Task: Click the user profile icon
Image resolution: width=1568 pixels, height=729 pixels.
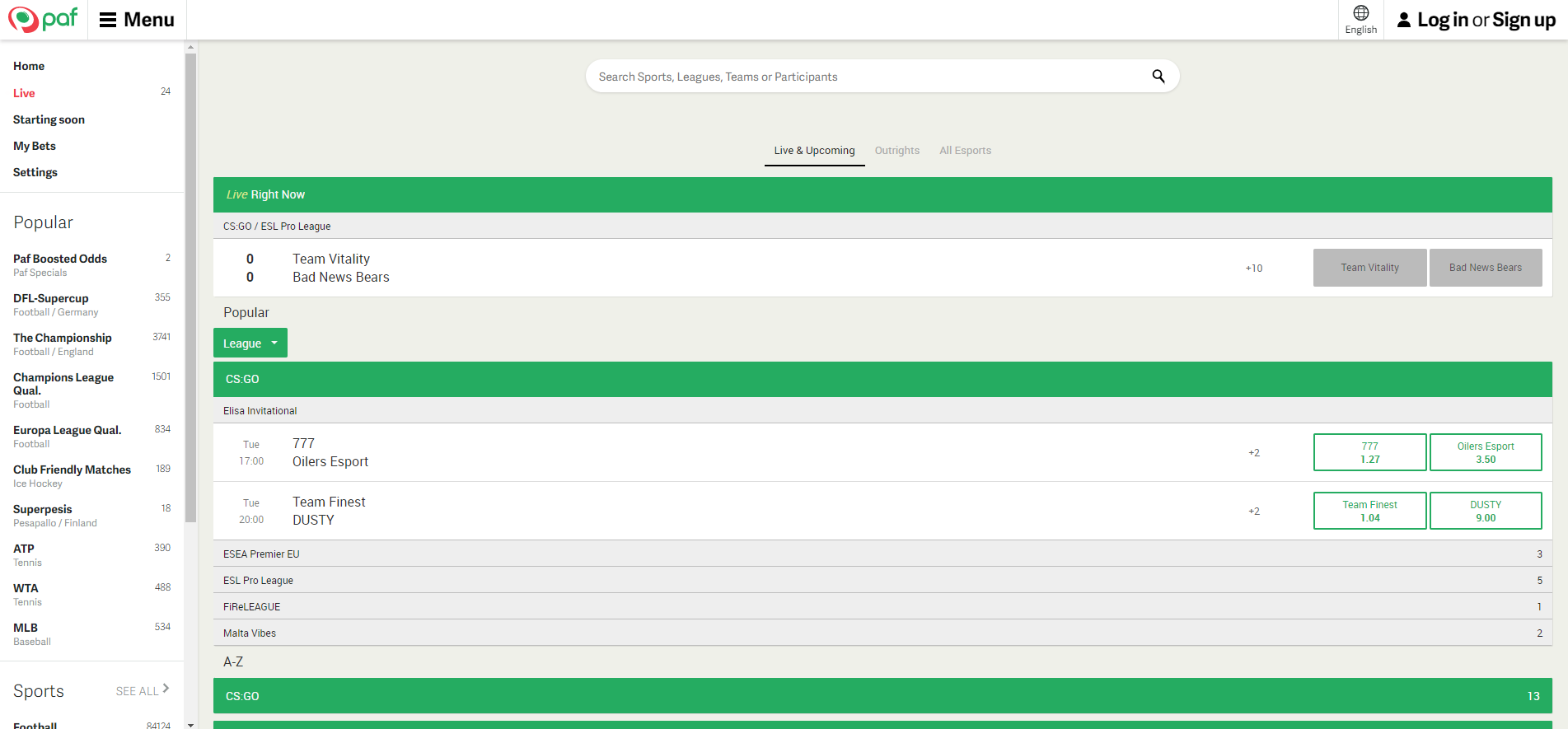Action: tap(1403, 20)
